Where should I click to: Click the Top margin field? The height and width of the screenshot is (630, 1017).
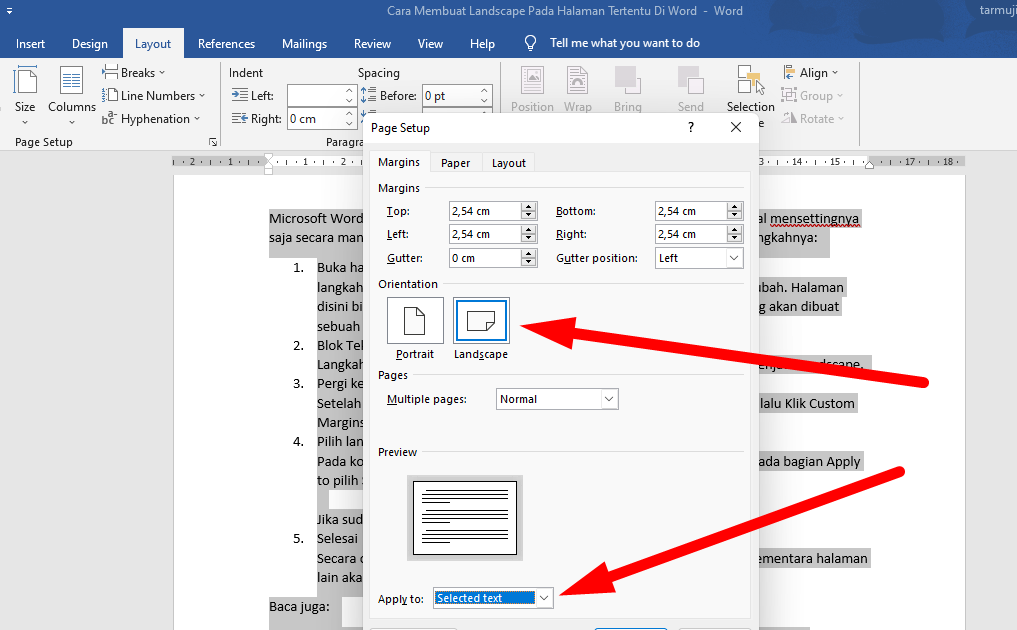click(x=485, y=211)
